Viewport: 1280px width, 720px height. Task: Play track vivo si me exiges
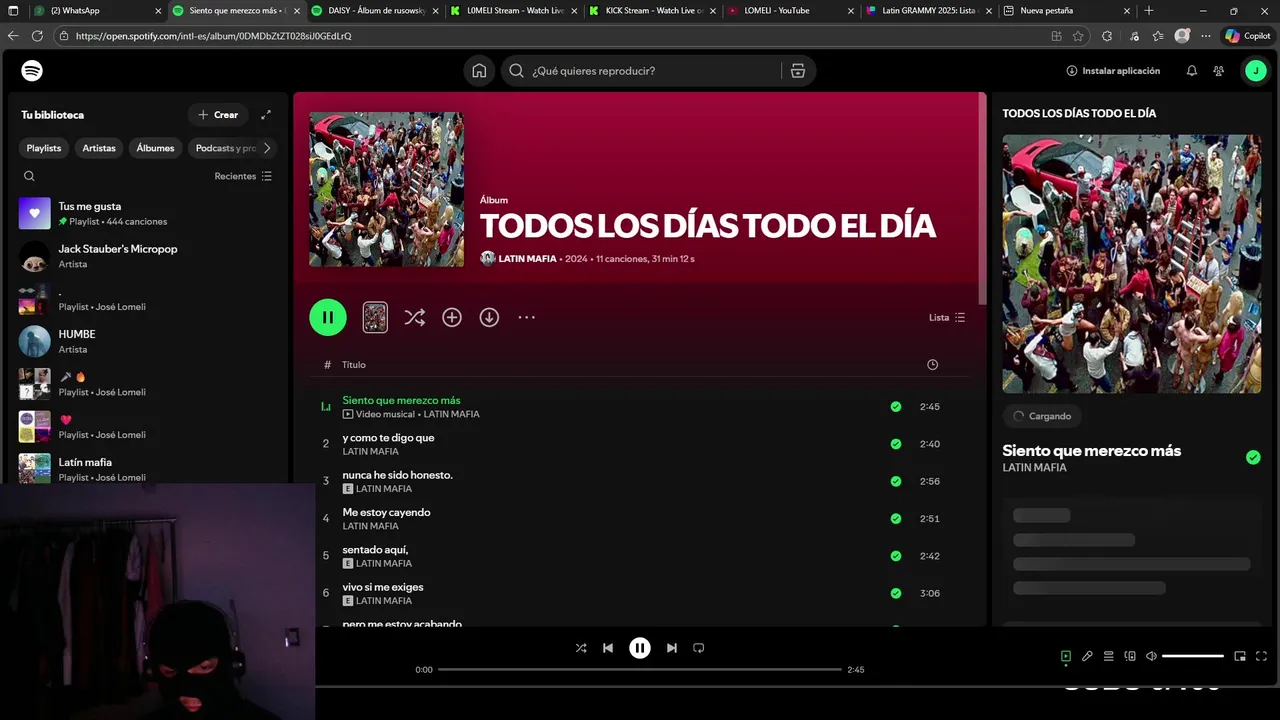pyautogui.click(x=325, y=593)
